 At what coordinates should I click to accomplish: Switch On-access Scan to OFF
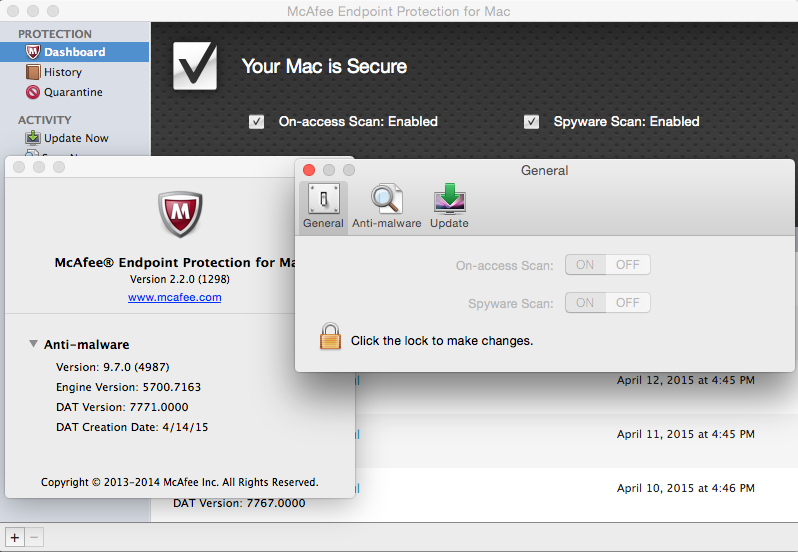point(628,265)
